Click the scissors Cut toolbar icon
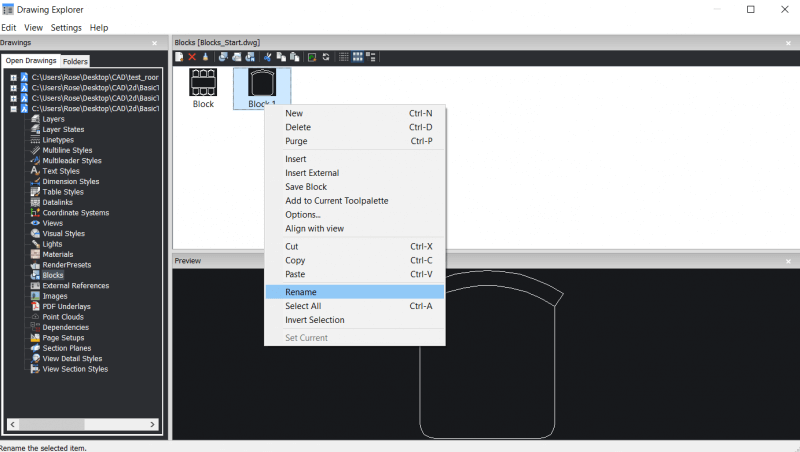This screenshot has width=800, height=452. click(x=267, y=57)
